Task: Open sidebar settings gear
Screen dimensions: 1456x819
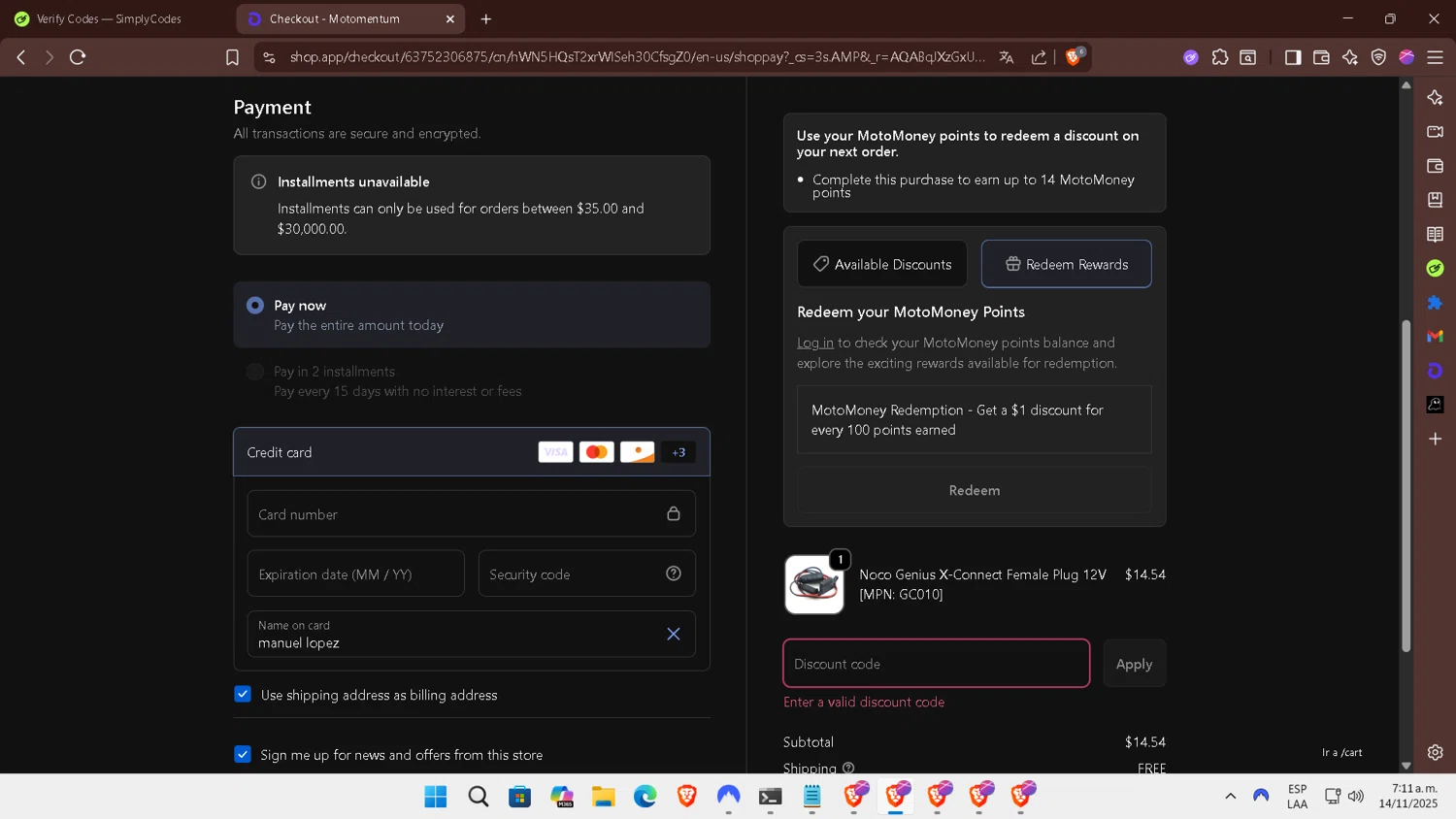Action: [x=1436, y=752]
